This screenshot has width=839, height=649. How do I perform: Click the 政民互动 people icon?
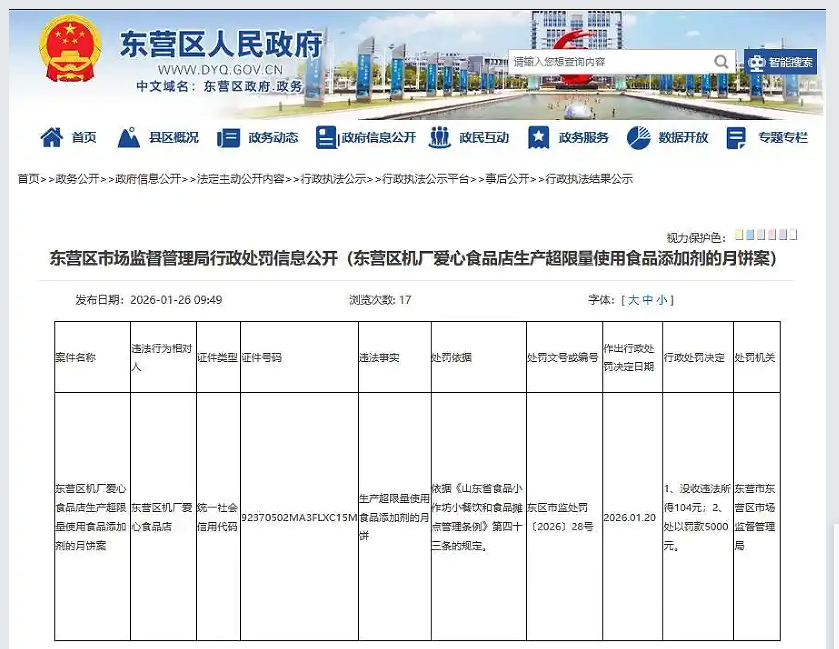pos(439,137)
